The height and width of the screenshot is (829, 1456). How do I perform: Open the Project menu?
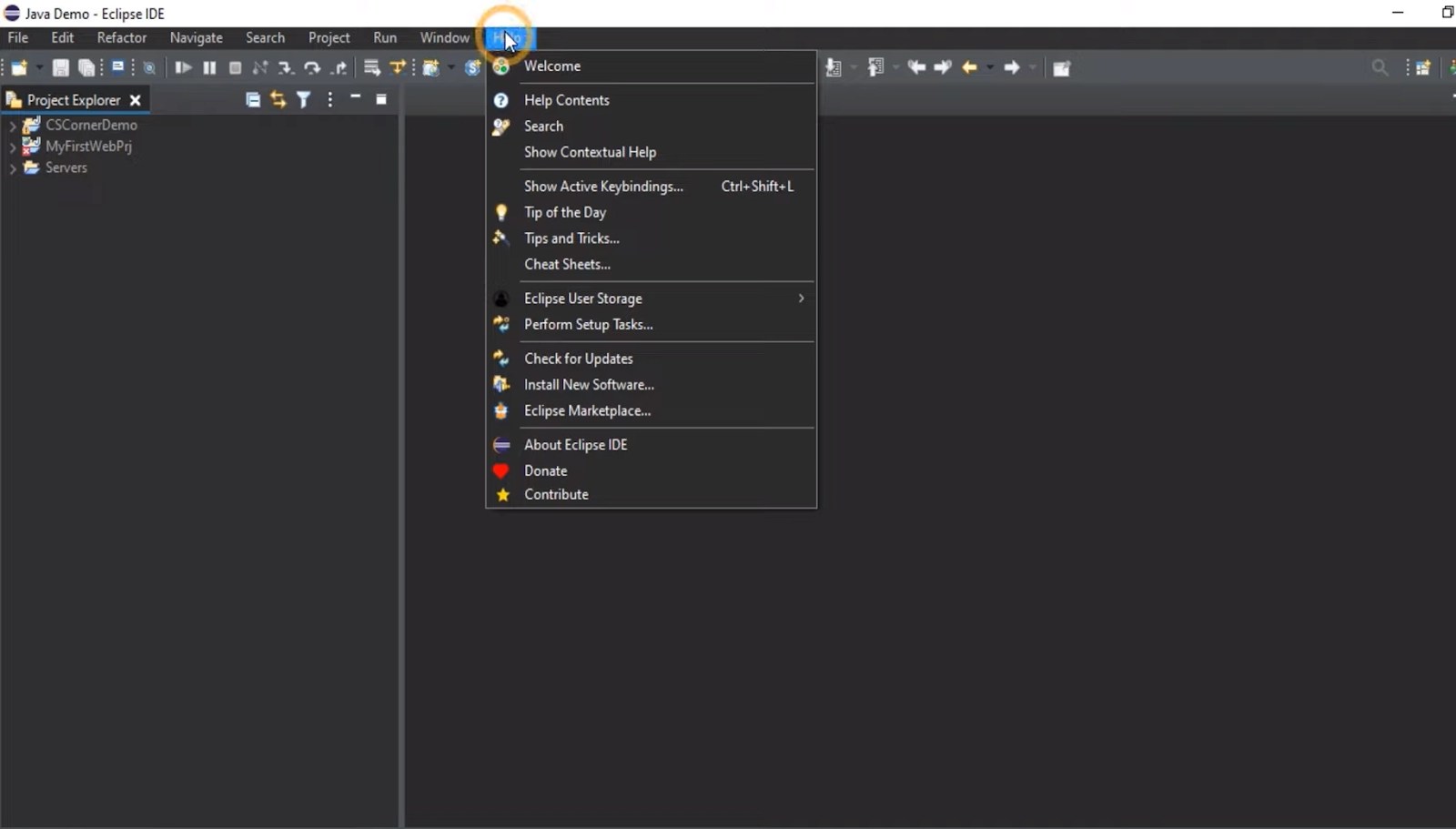[329, 38]
